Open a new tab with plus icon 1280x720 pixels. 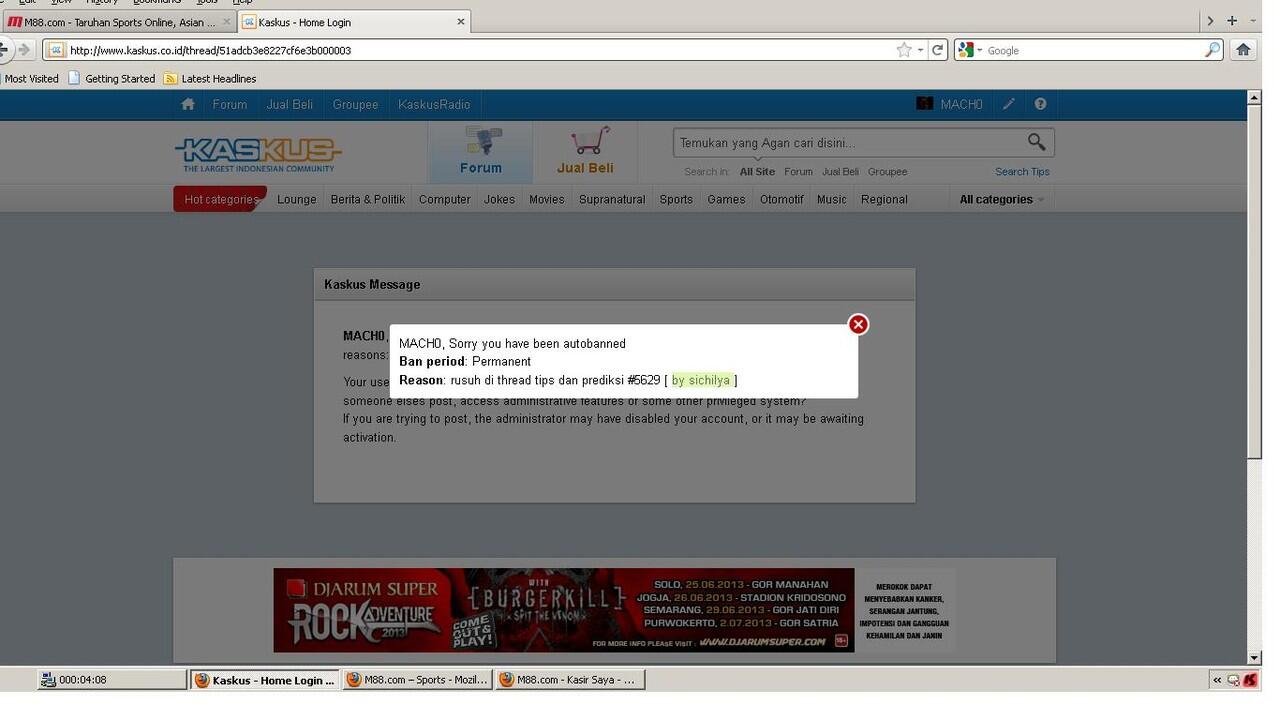pyautogui.click(x=1232, y=20)
